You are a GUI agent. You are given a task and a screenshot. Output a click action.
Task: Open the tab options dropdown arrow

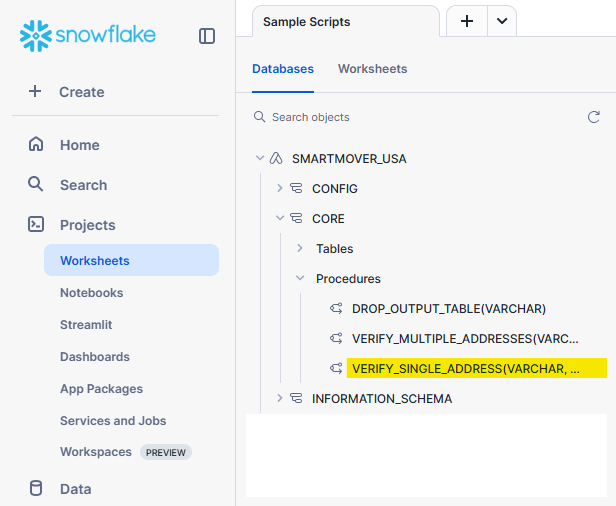(x=502, y=21)
